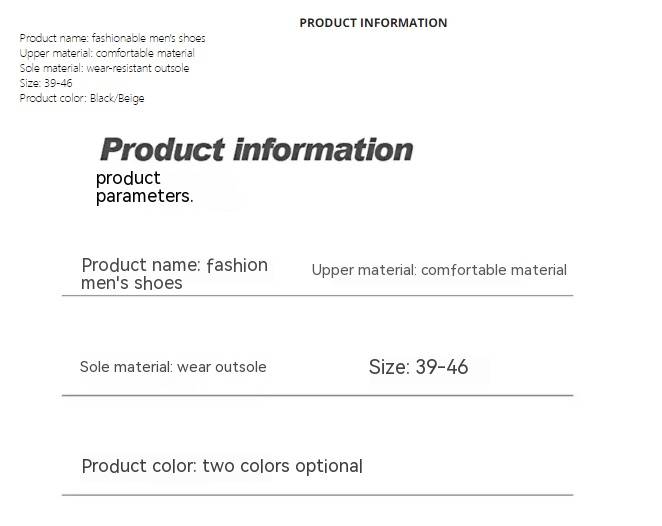Click 'Product color: Black/Beige' text
Image resolution: width=662 pixels, height=526 pixels.
(x=82, y=98)
